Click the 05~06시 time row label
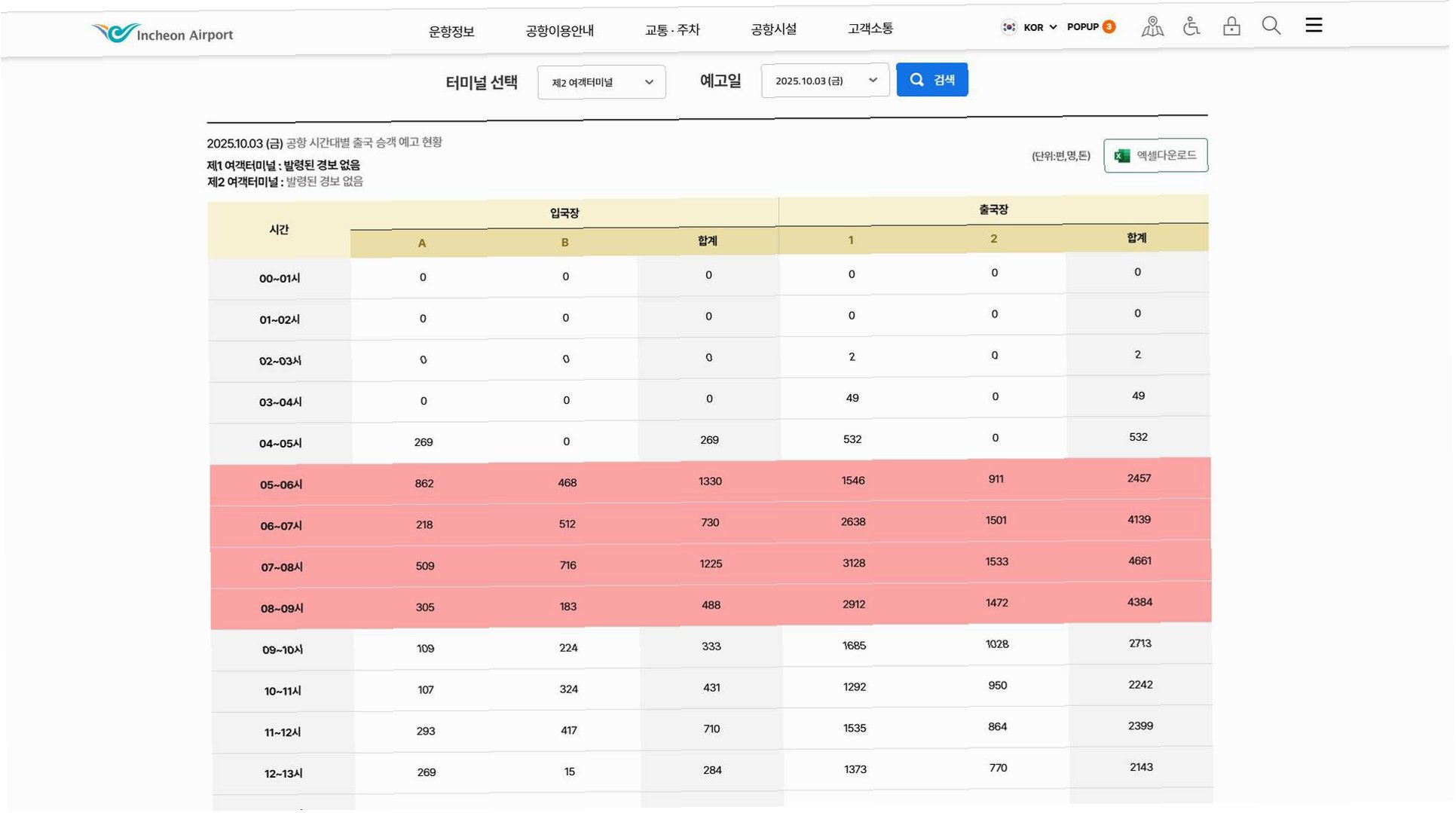The height and width of the screenshot is (813, 1456). click(281, 484)
